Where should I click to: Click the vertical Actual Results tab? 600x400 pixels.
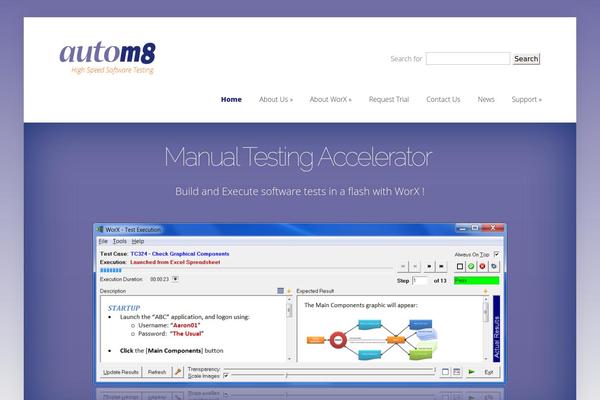496,329
